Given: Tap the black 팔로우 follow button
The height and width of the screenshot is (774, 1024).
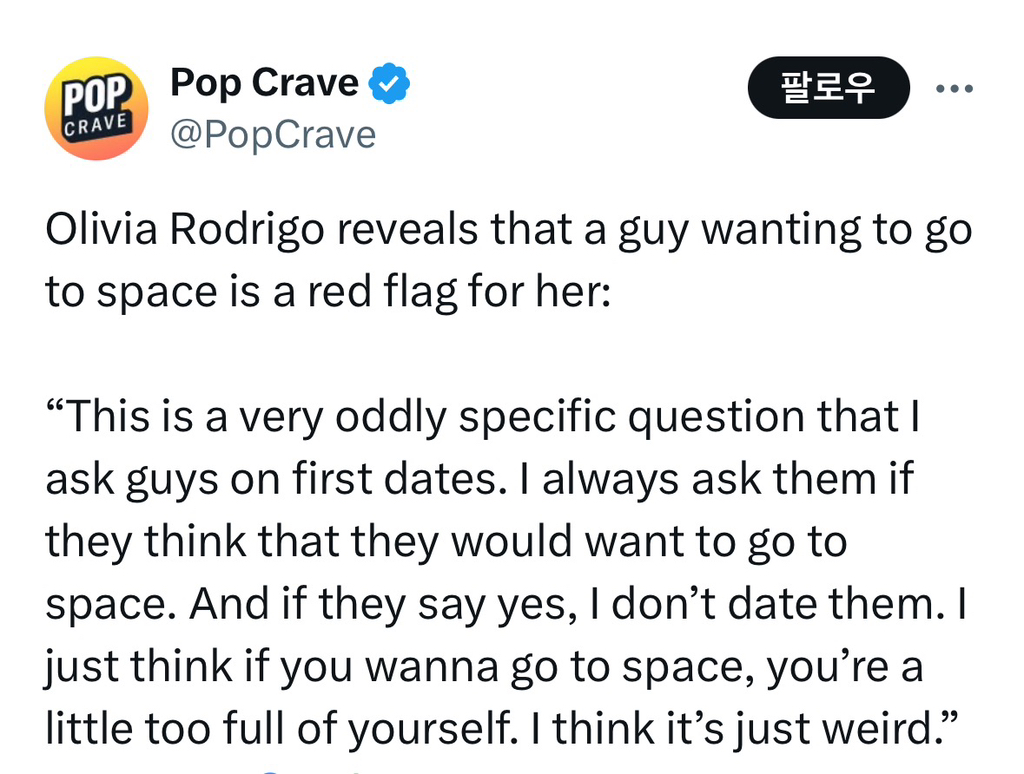Looking at the screenshot, I should pyautogui.click(x=828, y=88).
